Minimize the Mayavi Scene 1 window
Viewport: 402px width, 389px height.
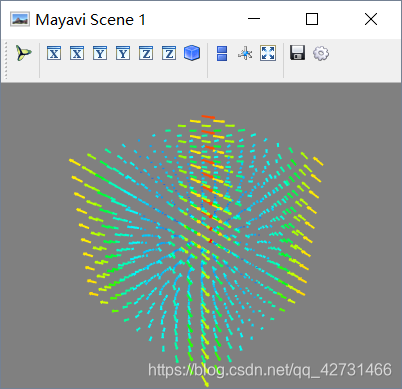tap(254, 19)
